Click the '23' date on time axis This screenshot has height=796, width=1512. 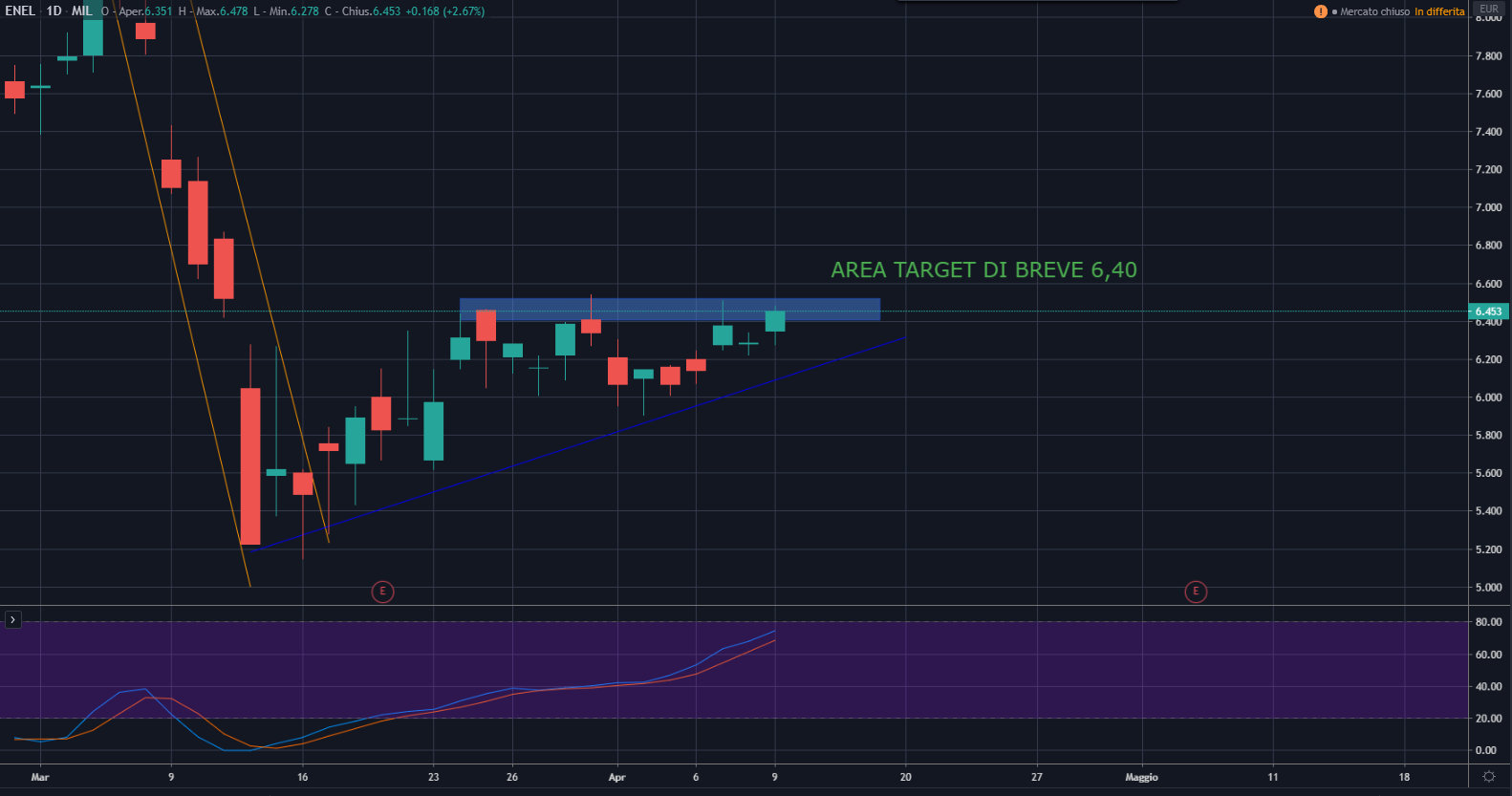pyautogui.click(x=434, y=777)
